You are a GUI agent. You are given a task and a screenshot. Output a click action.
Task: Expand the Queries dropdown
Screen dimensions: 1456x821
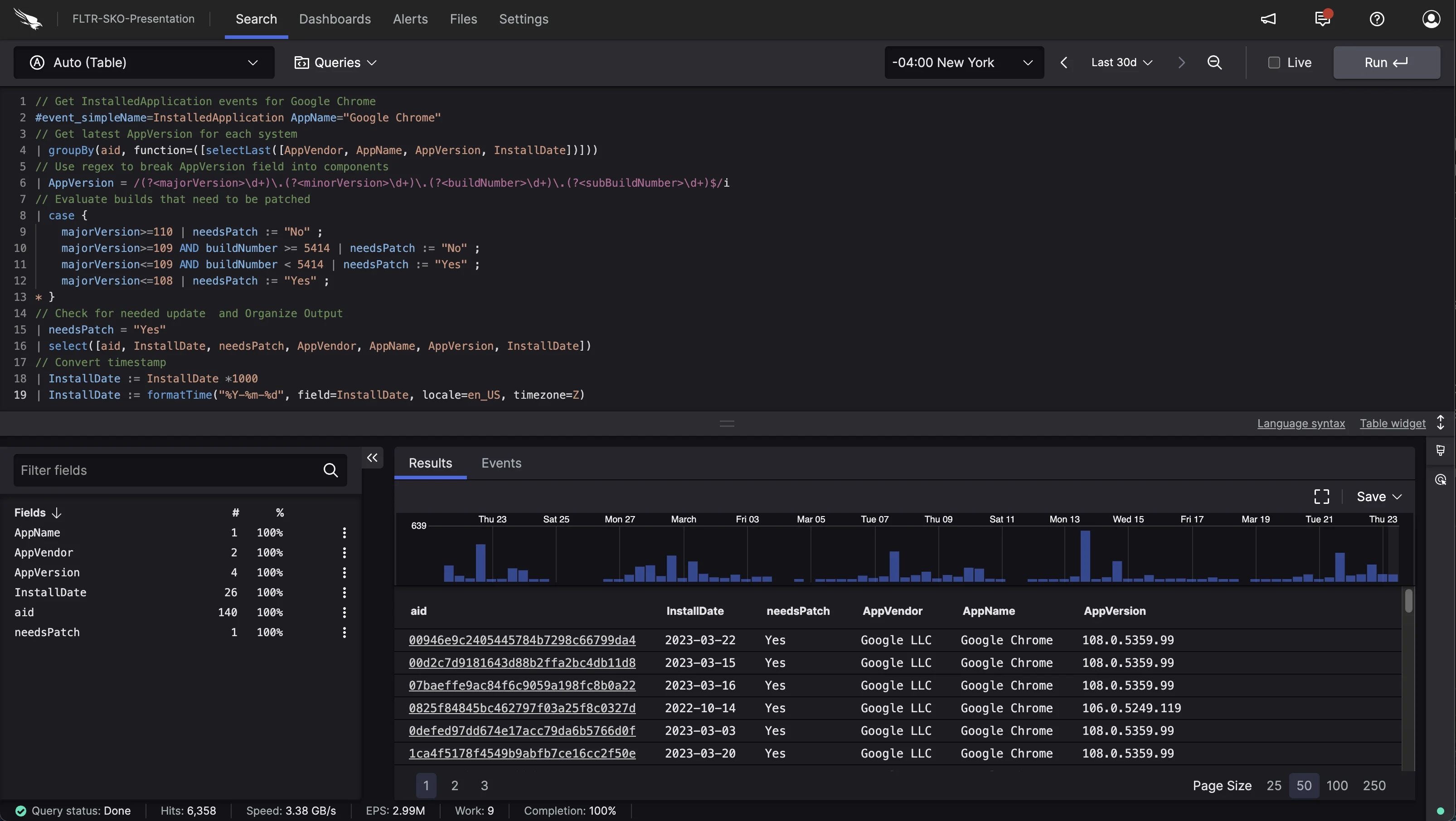(x=335, y=62)
